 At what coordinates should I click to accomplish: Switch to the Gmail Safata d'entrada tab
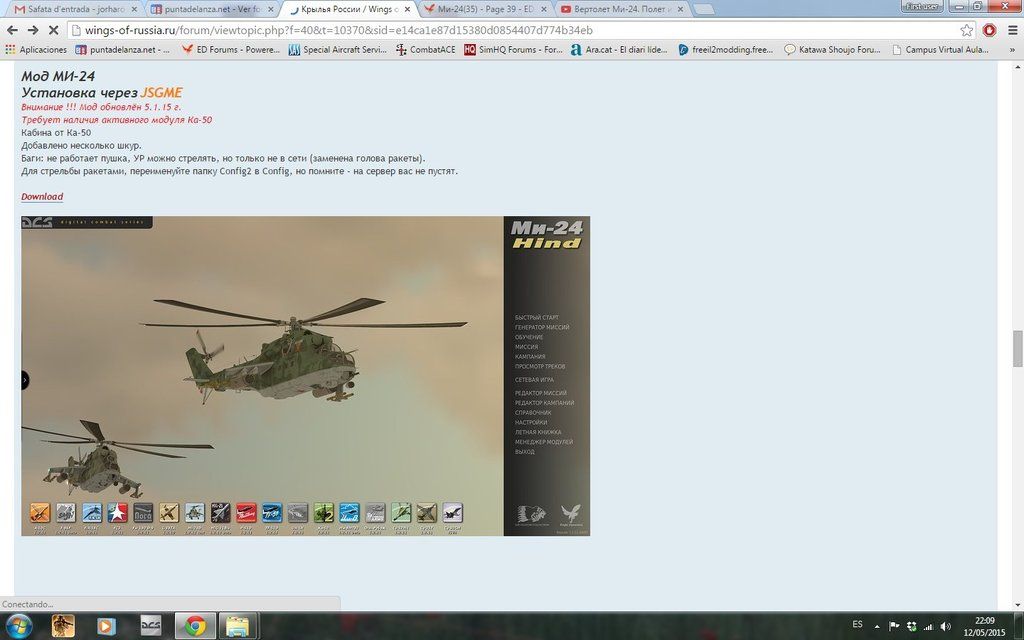point(70,9)
